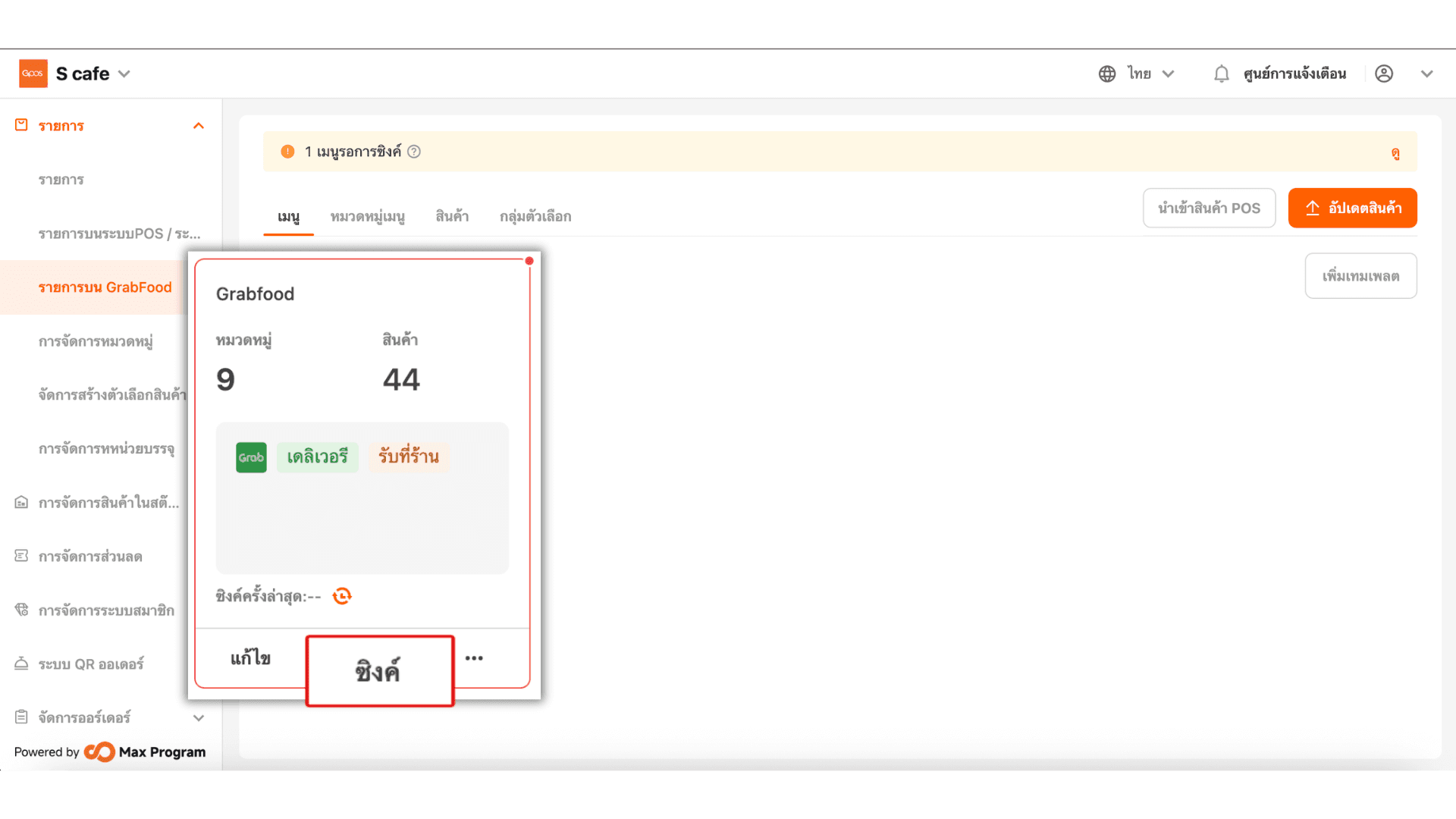Click the user profile avatar icon
The width and height of the screenshot is (1456, 819).
[x=1384, y=74]
